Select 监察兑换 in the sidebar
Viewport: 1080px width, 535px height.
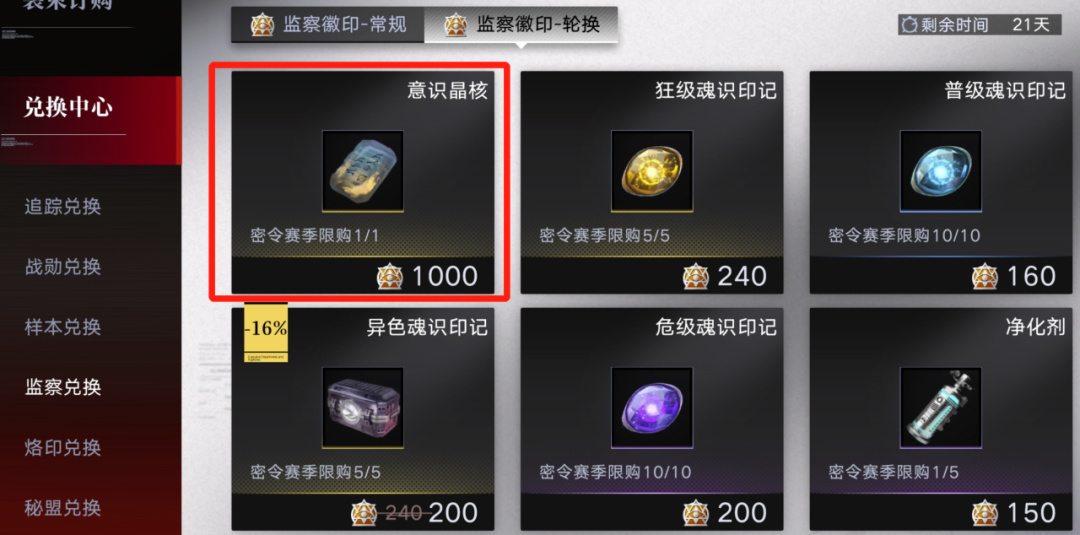tap(63, 387)
